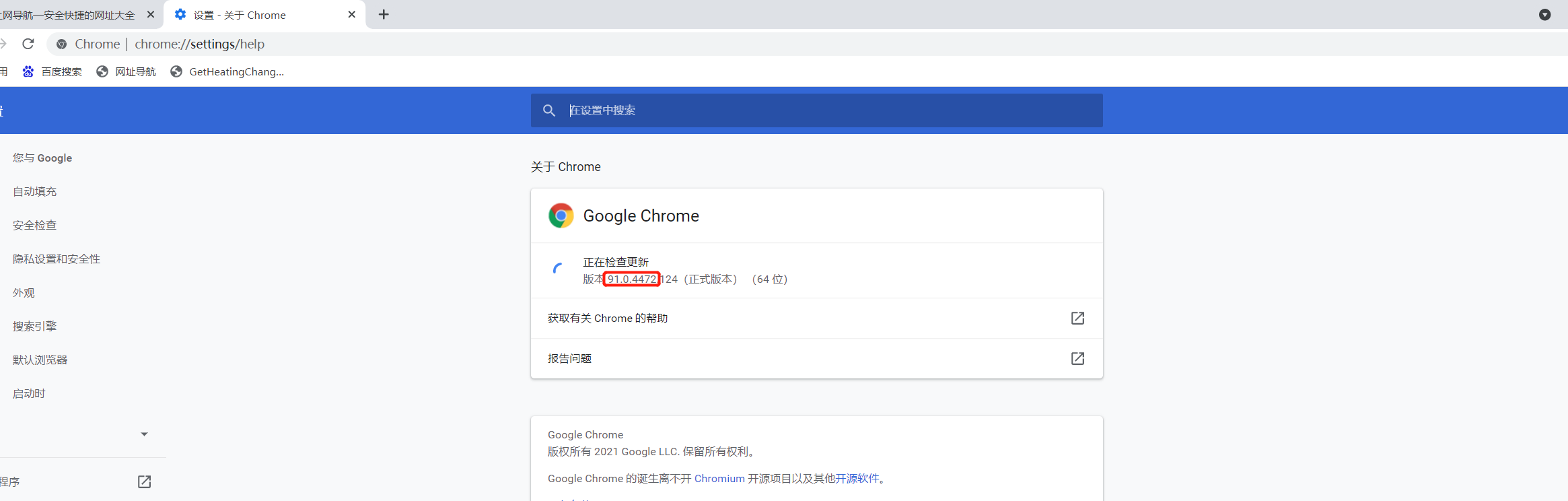This screenshot has height=501, width=1568.
Task: Open a new tab with plus button
Action: tap(384, 14)
